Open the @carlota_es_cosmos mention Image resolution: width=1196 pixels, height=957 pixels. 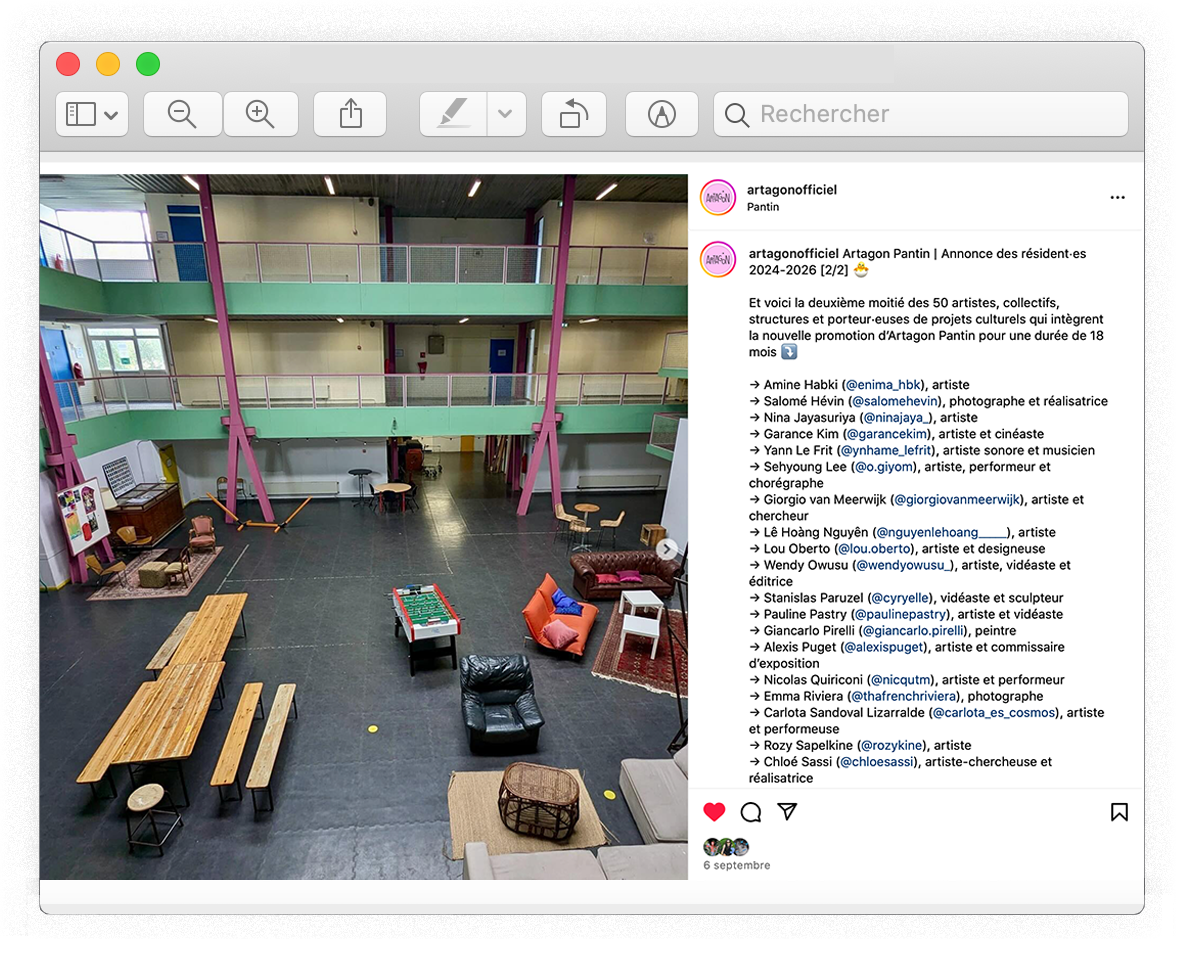point(994,713)
